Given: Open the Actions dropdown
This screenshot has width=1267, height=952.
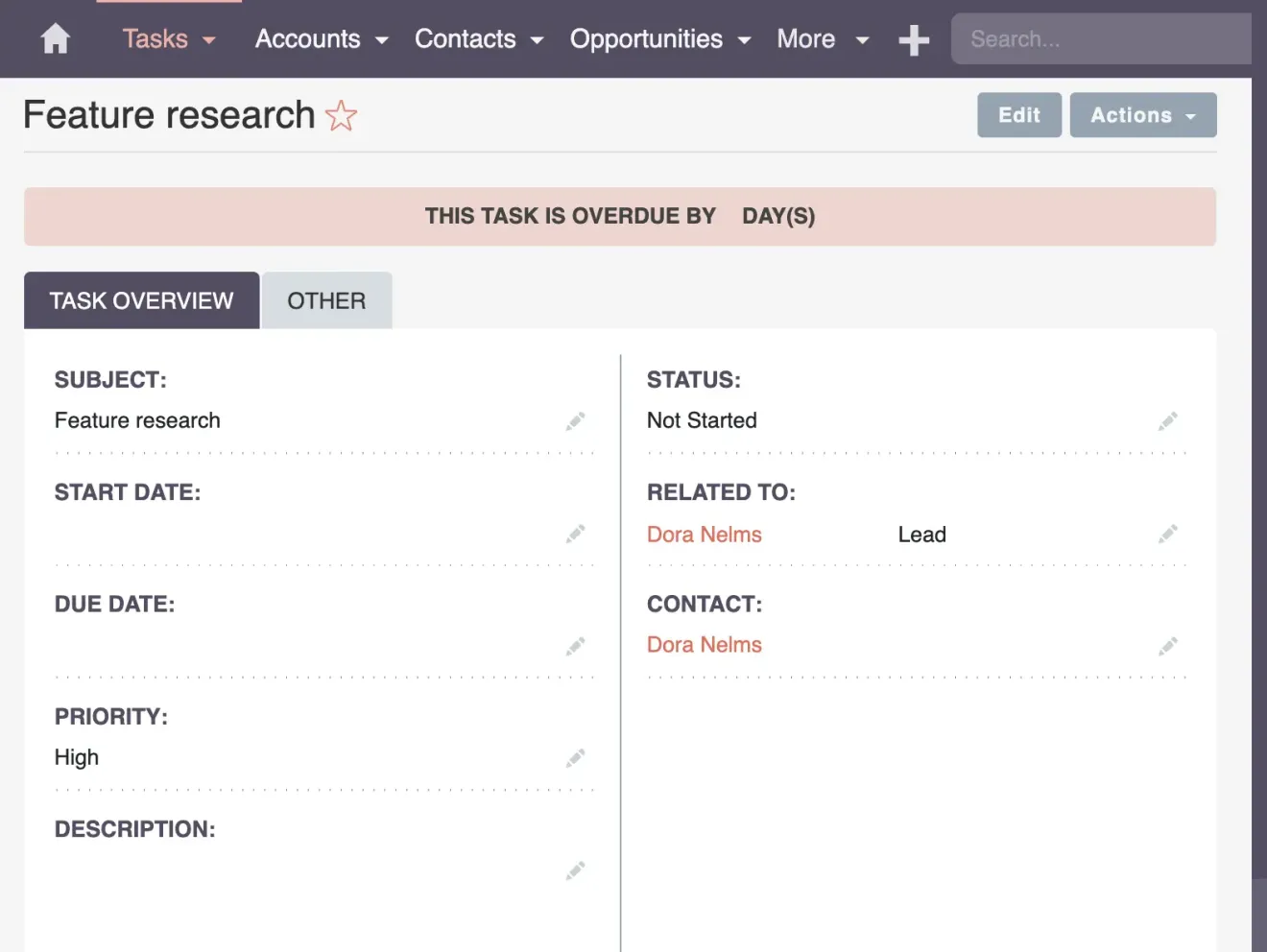Looking at the screenshot, I should tap(1142, 114).
